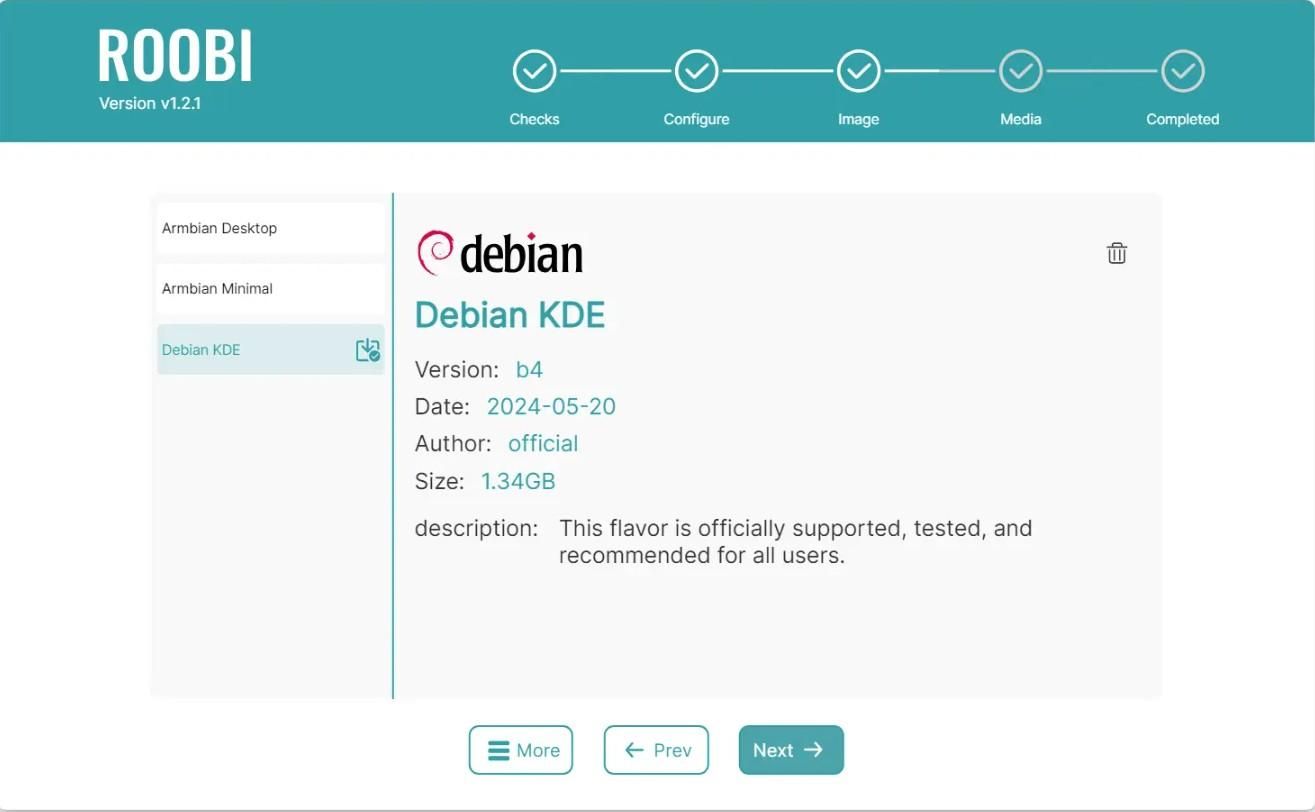
Task: Open the More menu button
Action: [521, 750]
